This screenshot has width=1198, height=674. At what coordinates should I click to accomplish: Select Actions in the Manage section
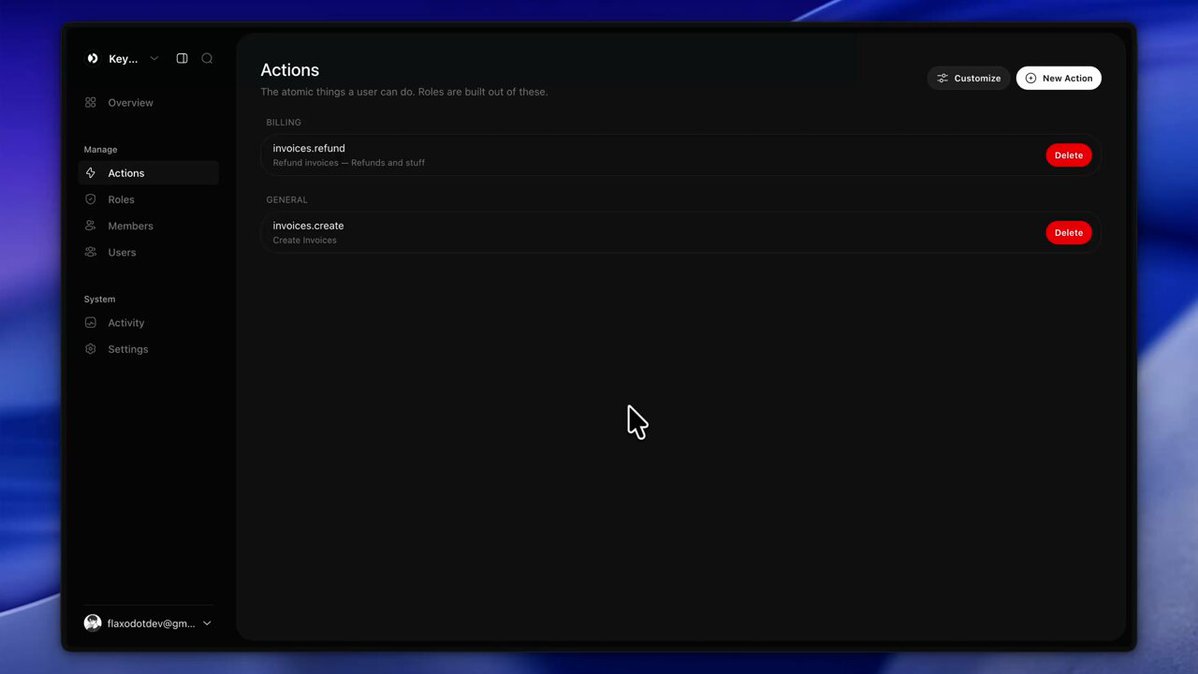pyautogui.click(x=148, y=173)
